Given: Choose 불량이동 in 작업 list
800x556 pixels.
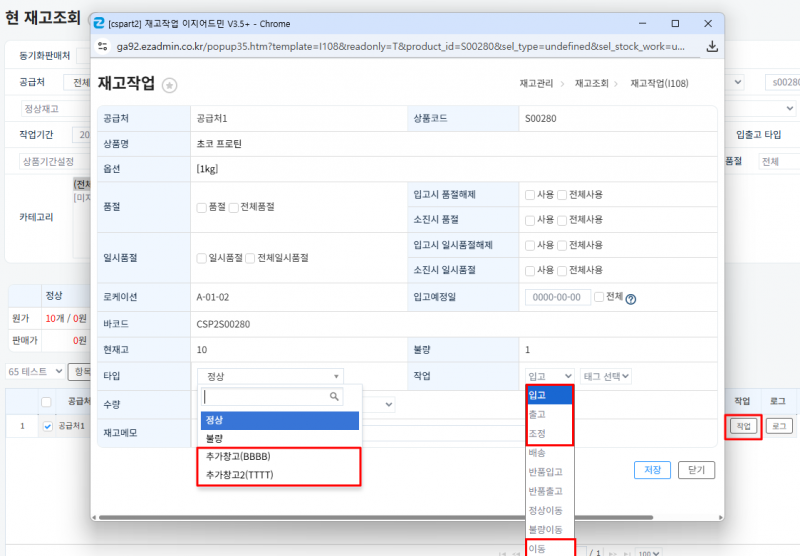Looking at the screenshot, I should 549,529.
